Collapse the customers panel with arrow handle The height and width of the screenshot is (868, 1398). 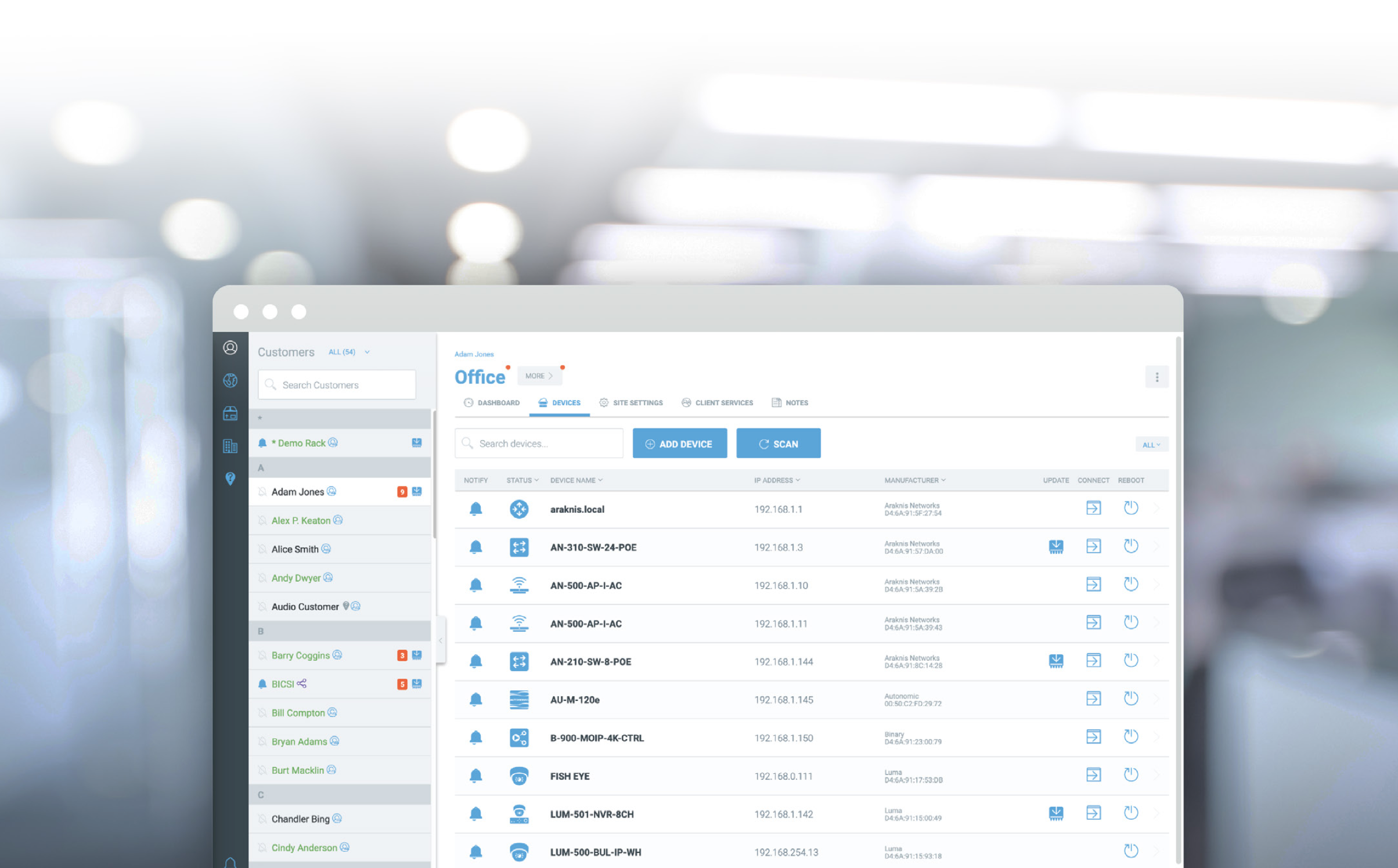[441, 640]
